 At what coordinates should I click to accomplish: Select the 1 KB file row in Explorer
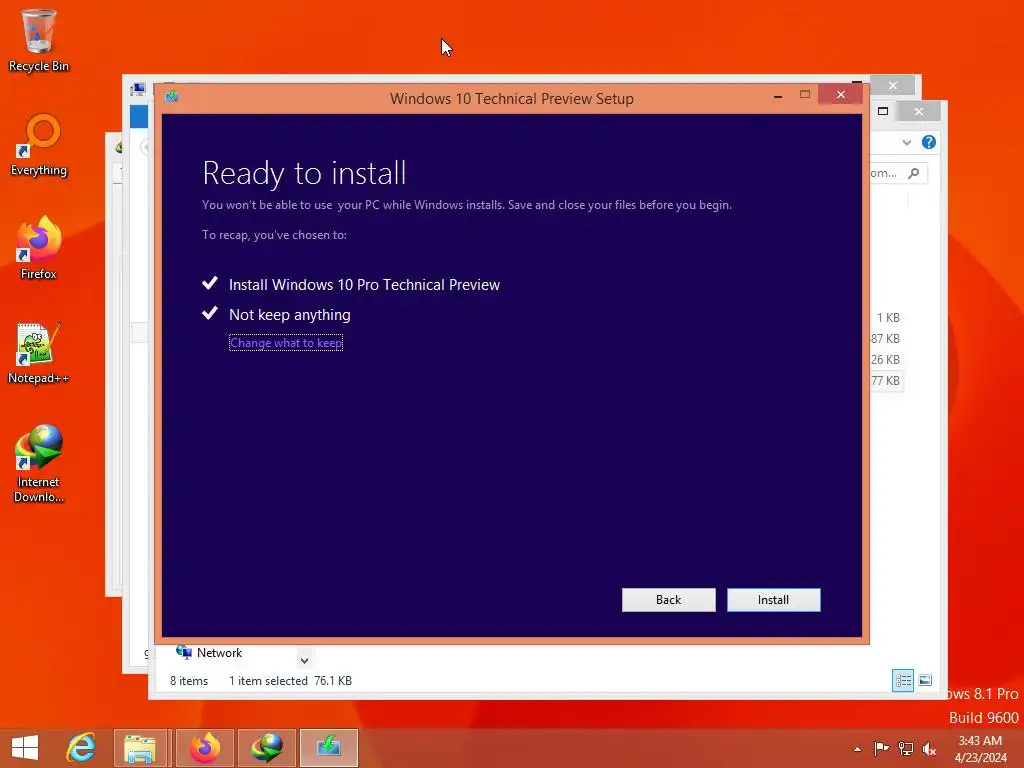[888, 318]
